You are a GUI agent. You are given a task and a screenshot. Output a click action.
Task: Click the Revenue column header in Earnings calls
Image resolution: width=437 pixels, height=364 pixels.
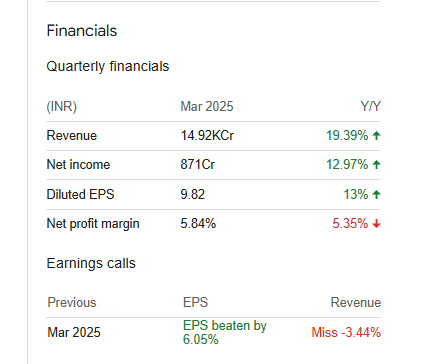(356, 303)
